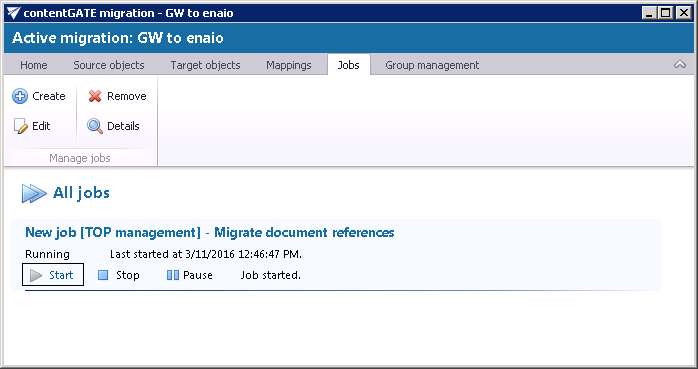Click the Create label in Manage jobs
The height and width of the screenshot is (369, 698).
tap(49, 96)
